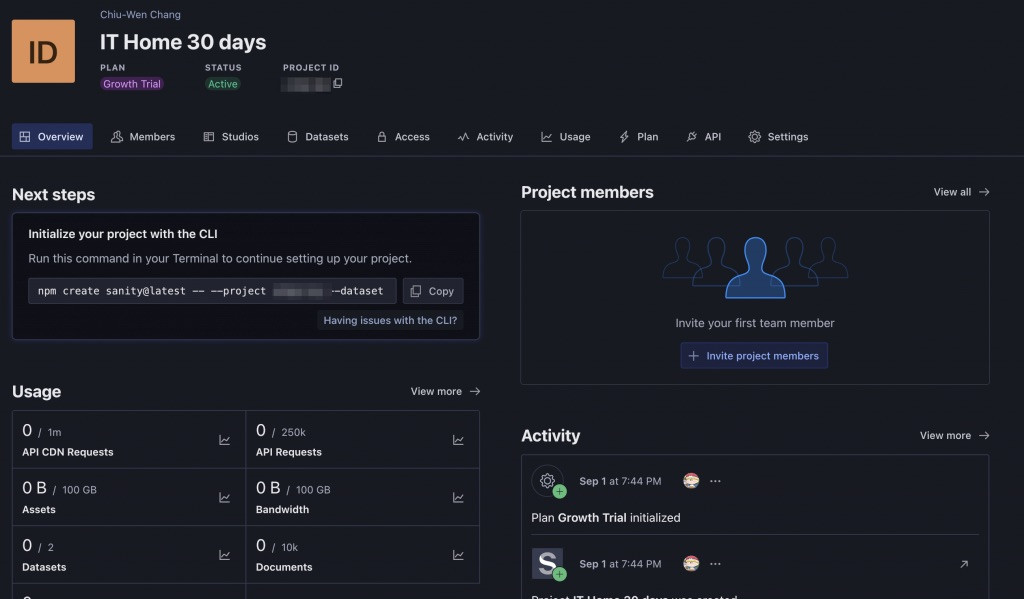Open options menu for Growth Trial activity
The height and width of the screenshot is (599, 1024).
pyautogui.click(x=715, y=481)
